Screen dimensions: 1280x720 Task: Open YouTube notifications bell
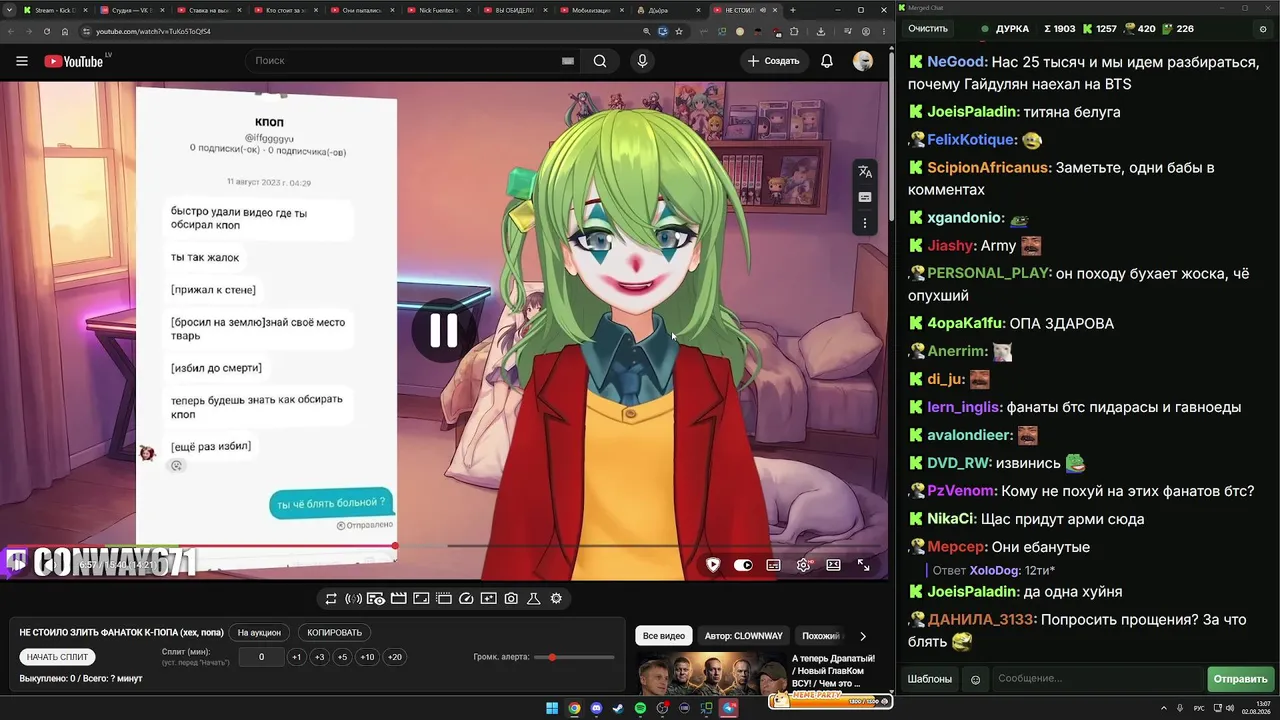tap(827, 61)
